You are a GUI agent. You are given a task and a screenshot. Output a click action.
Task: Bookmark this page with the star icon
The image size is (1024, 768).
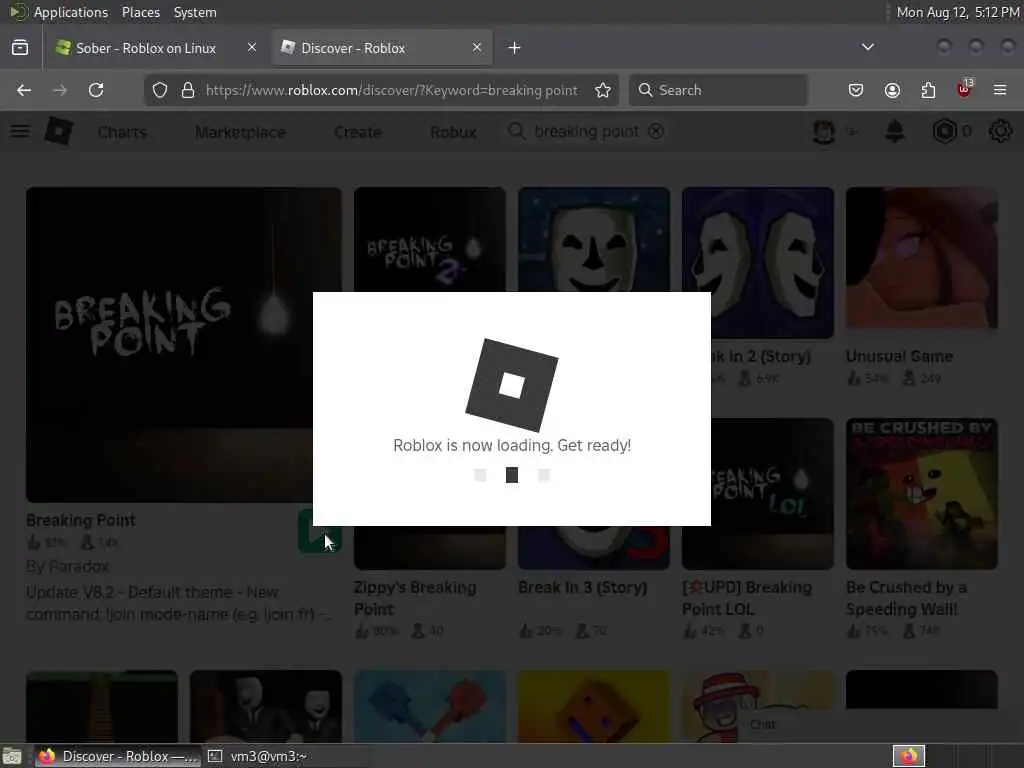pyautogui.click(x=603, y=90)
